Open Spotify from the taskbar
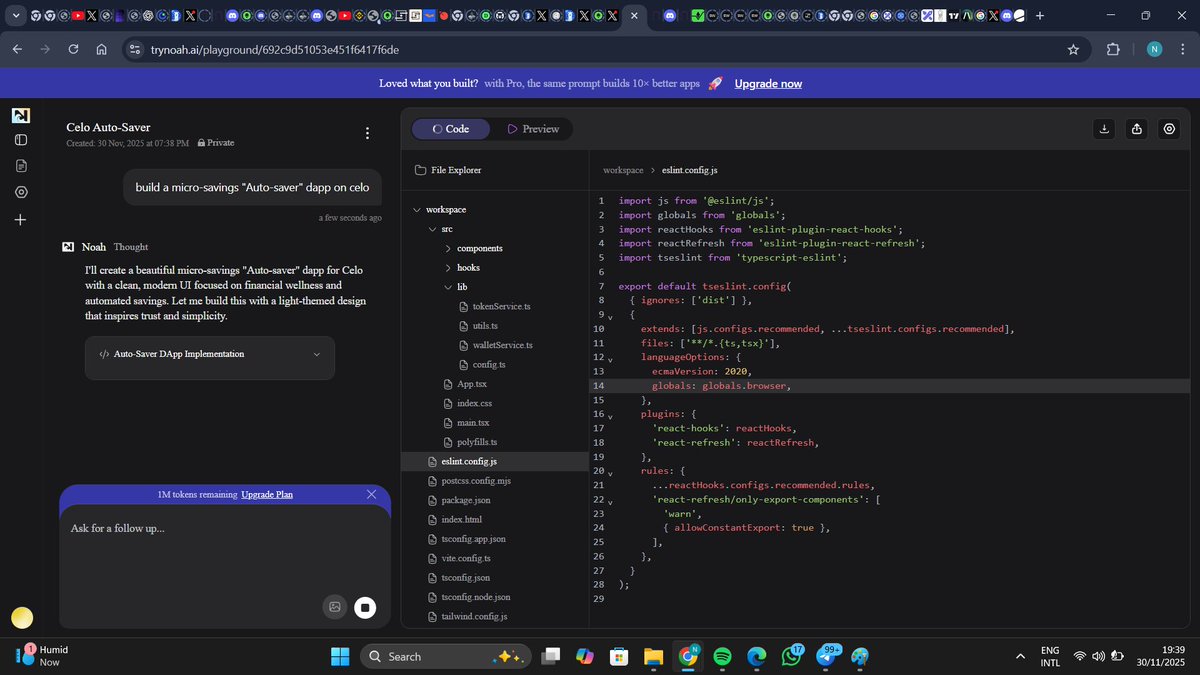 [x=723, y=656]
